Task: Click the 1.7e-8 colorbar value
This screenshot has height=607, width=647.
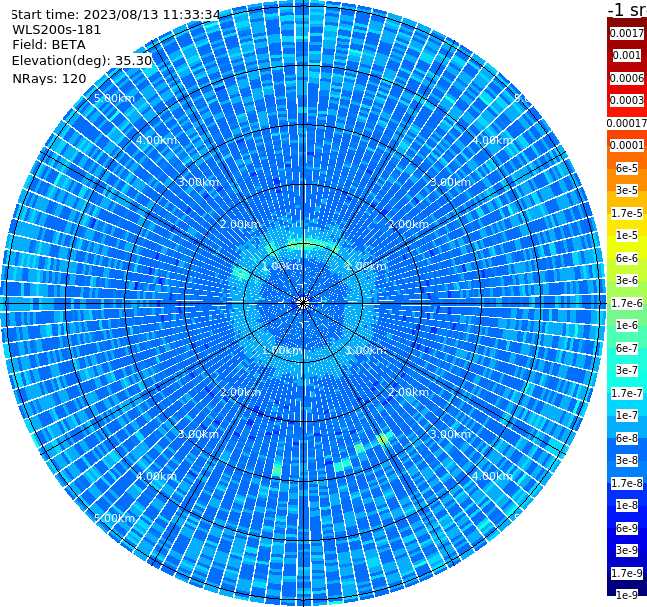Action: 627,483
